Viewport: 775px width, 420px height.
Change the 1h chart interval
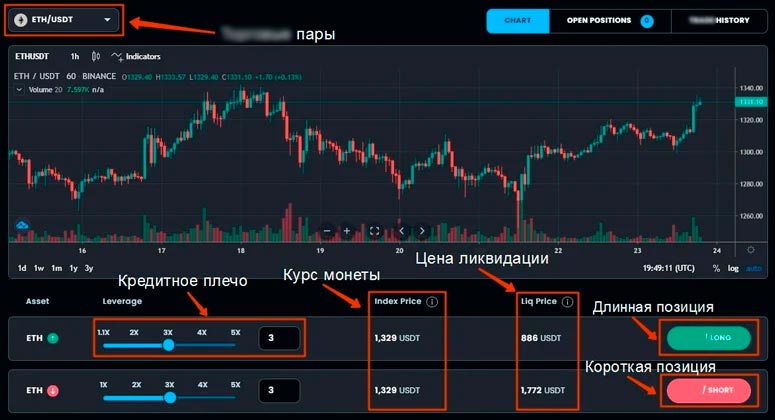75,56
